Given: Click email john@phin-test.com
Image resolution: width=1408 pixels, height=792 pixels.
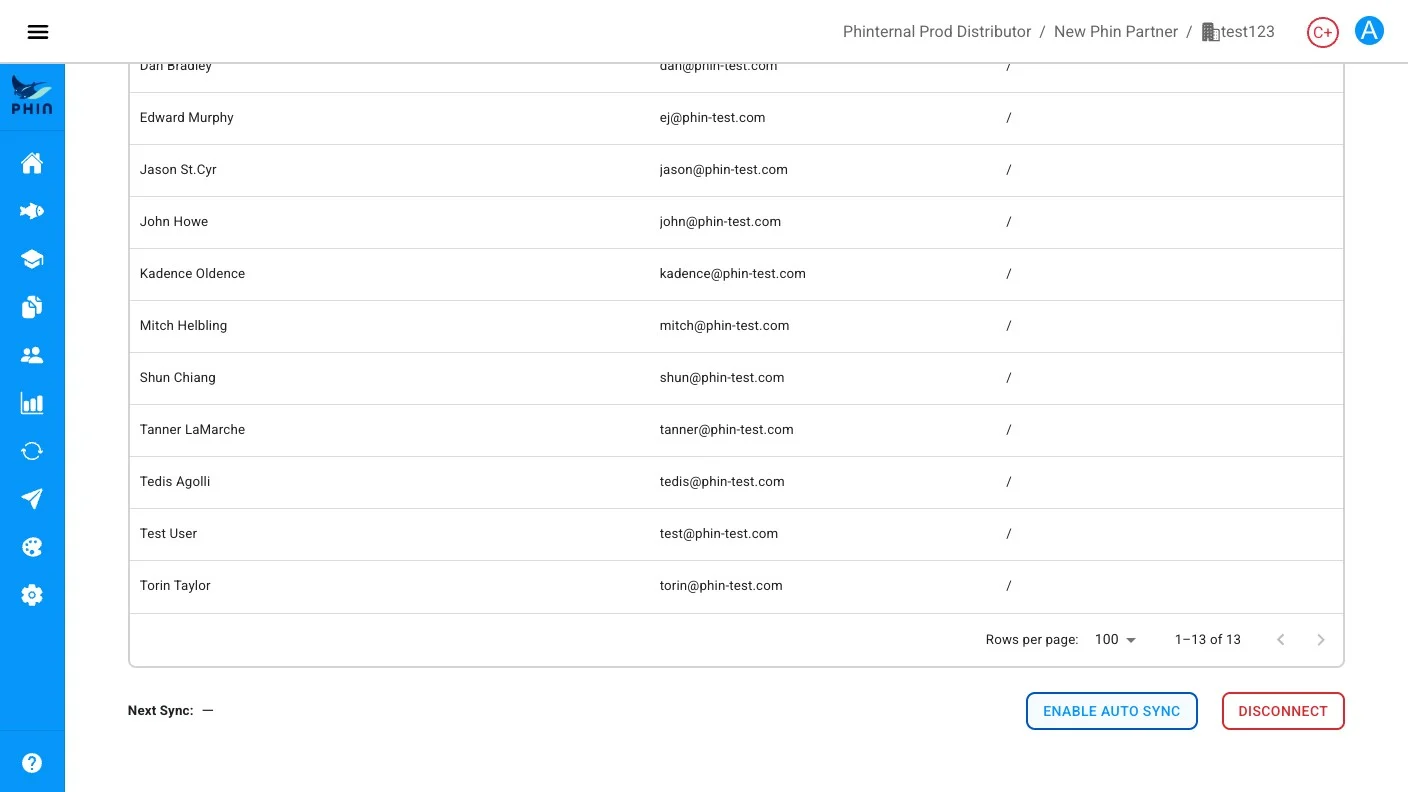Looking at the screenshot, I should 720,222.
